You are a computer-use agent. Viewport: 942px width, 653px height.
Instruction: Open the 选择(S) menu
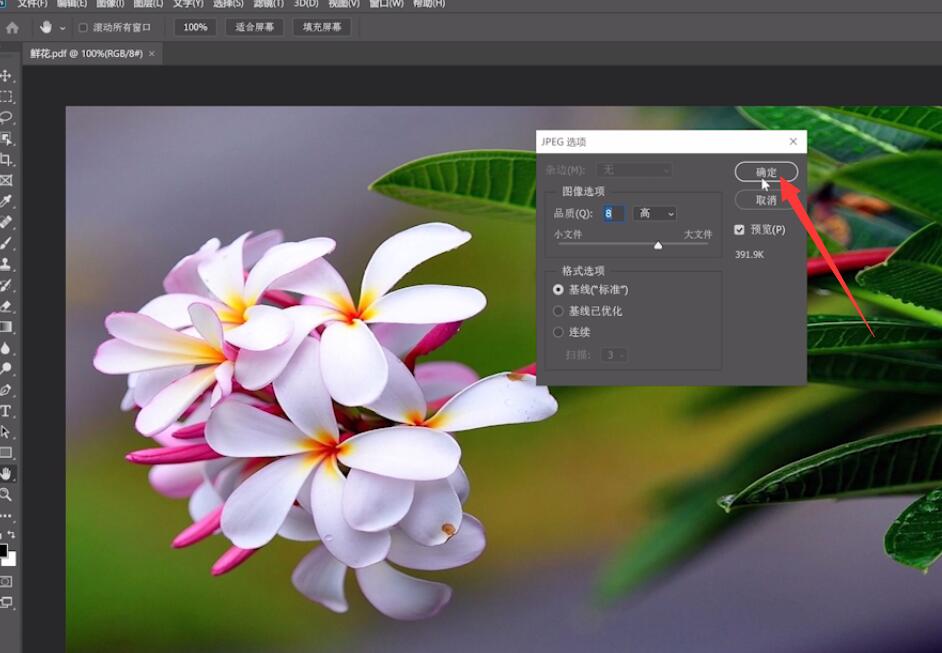[228, 4]
